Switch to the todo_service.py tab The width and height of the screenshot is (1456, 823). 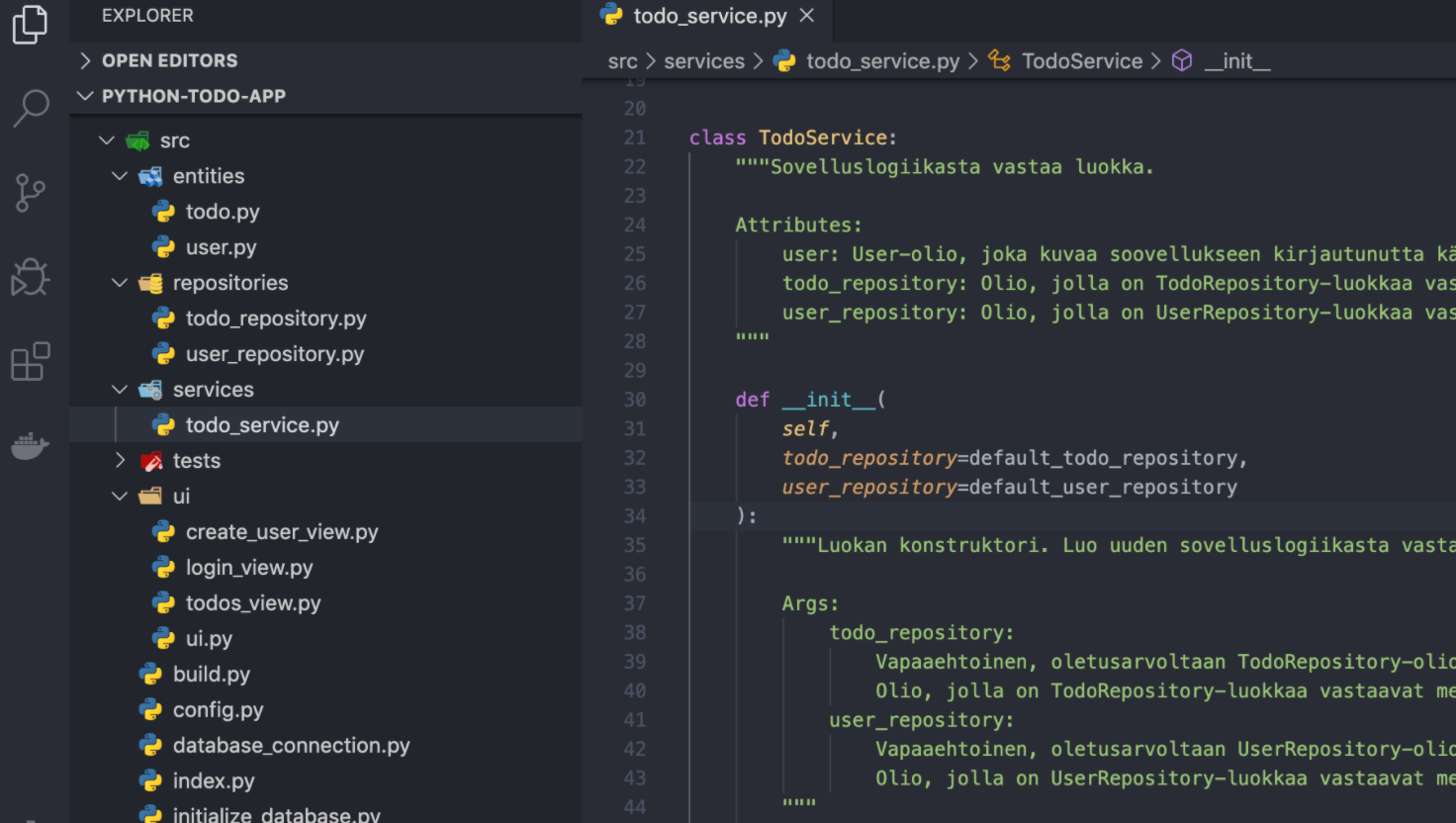tap(709, 16)
